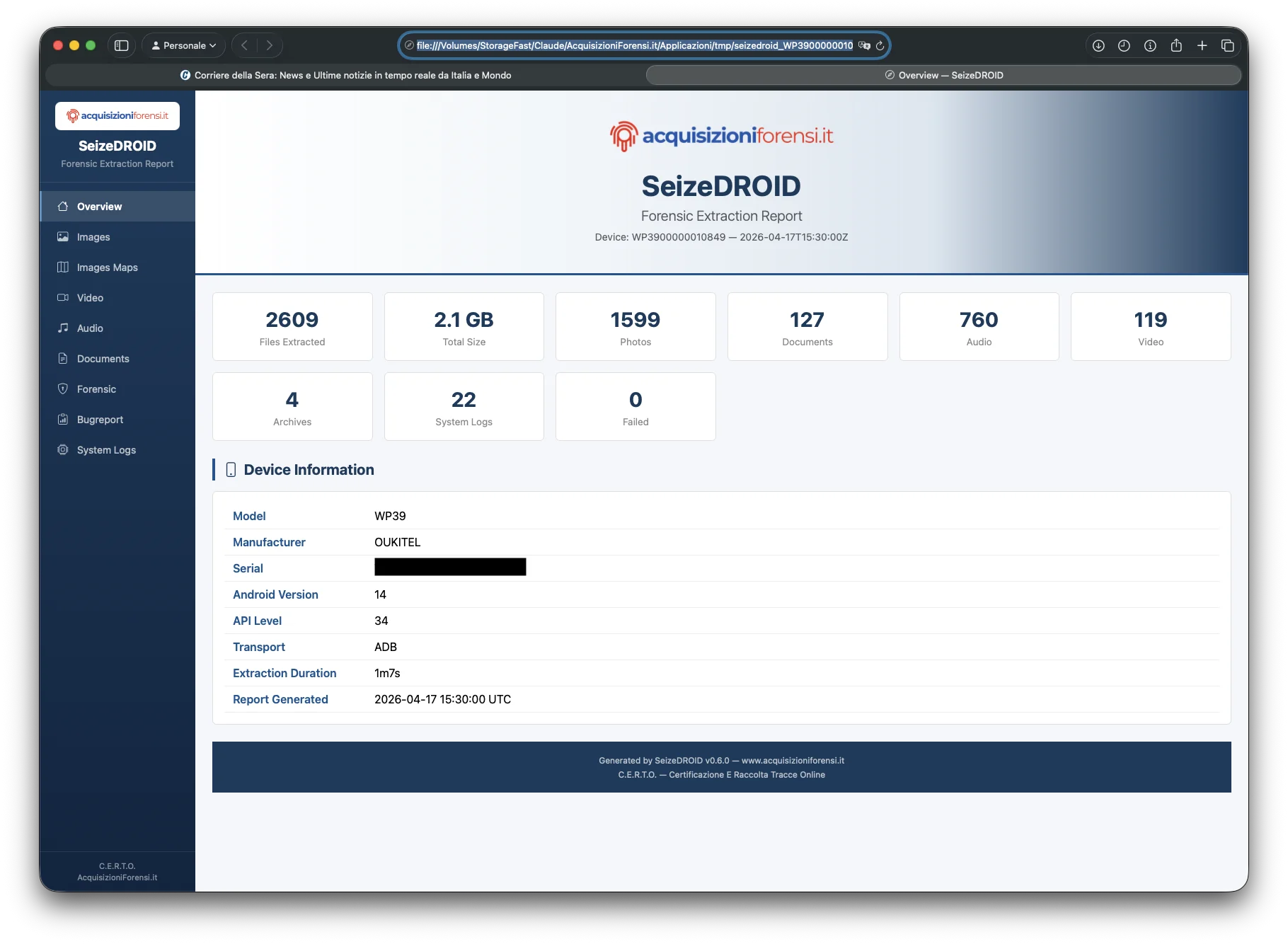Open the Bugreport section
The width and height of the screenshot is (1288, 944).
pyautogui.click(x=99, y=419)
